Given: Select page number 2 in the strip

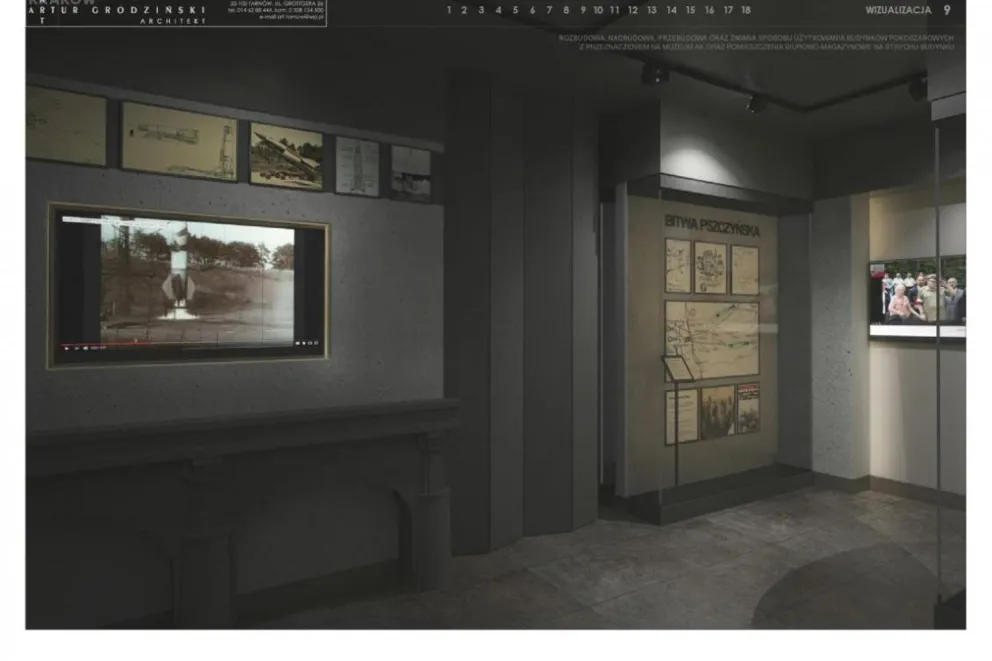Looking at the screenshot, I should click(464, 10).
